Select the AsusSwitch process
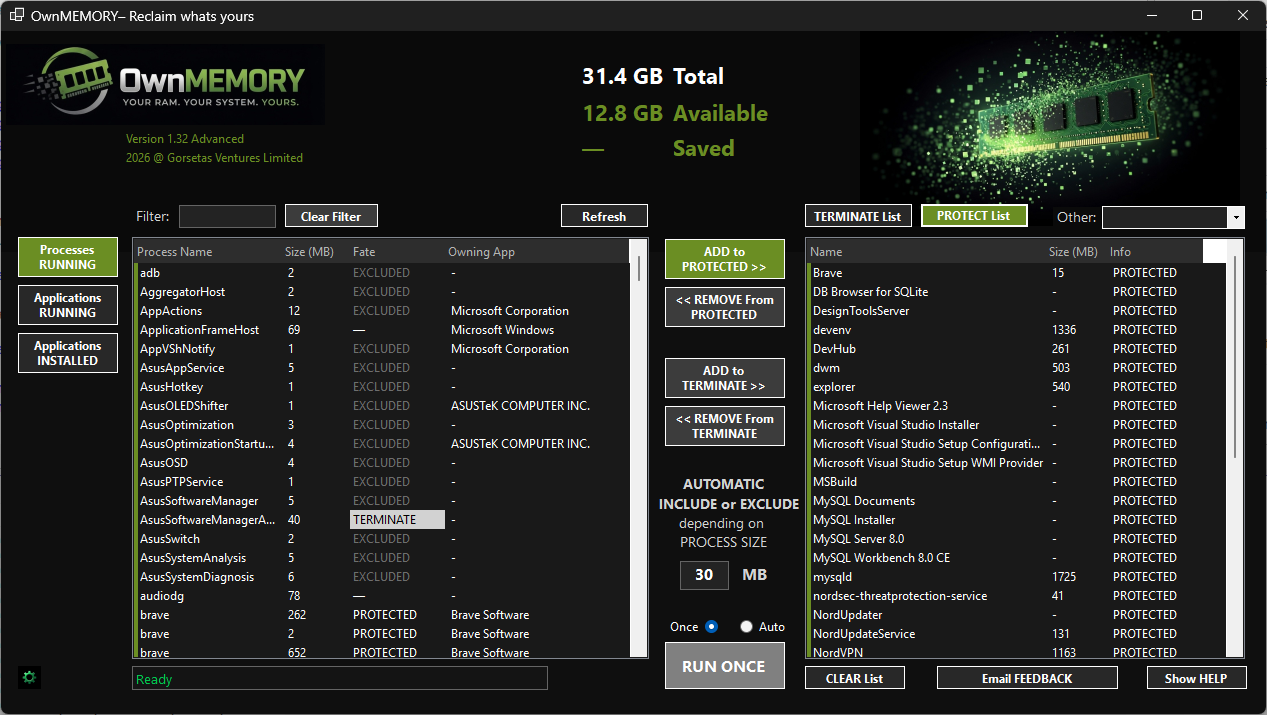The height and width of the screenshot is (715, 1267). point(382,539)
